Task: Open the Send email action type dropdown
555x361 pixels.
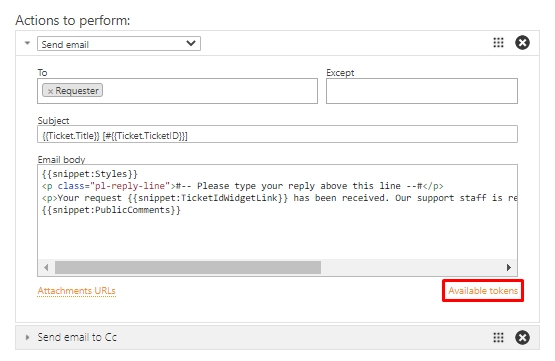Action: point(119,44)
